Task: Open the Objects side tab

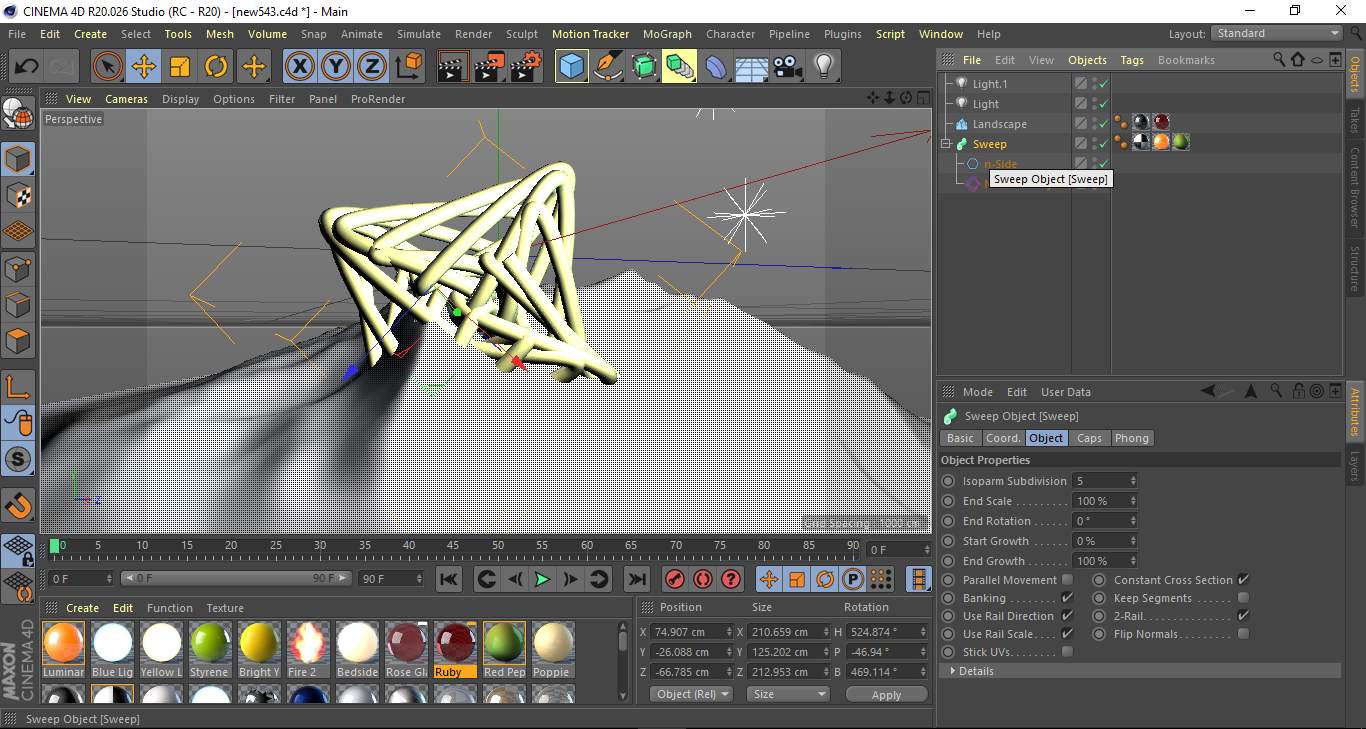Action: click(x=1355, y=75)
